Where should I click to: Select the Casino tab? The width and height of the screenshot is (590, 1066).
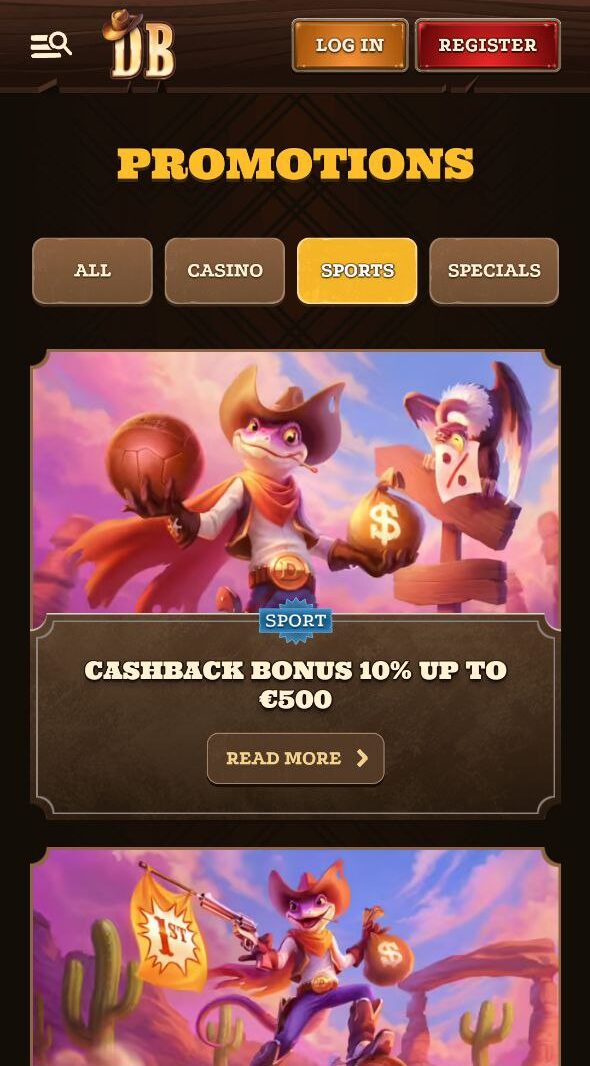[x=225, y=271]
